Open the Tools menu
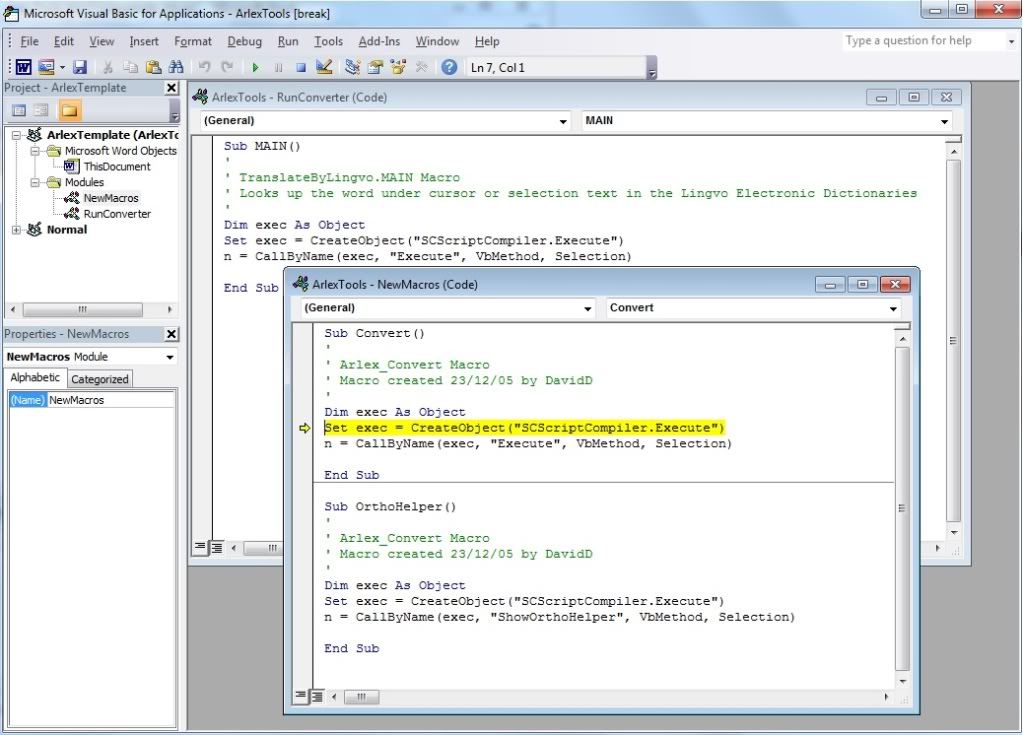Screen dimensions: 1023x735 coord(328,41)
